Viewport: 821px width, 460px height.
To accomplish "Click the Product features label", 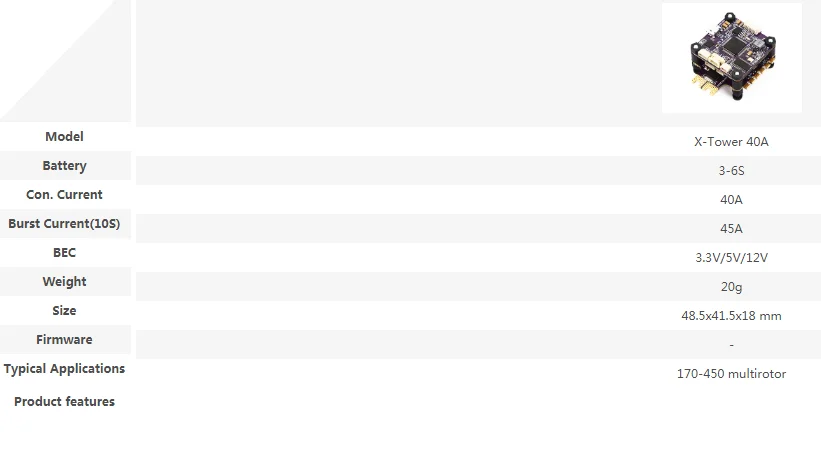I will (64, 402).
